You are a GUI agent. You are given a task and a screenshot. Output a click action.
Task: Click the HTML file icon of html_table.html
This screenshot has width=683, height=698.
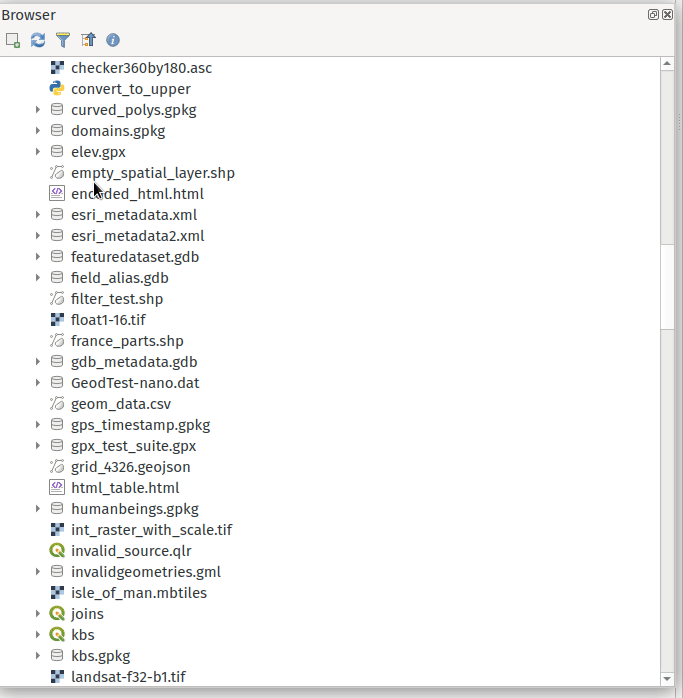57,488
